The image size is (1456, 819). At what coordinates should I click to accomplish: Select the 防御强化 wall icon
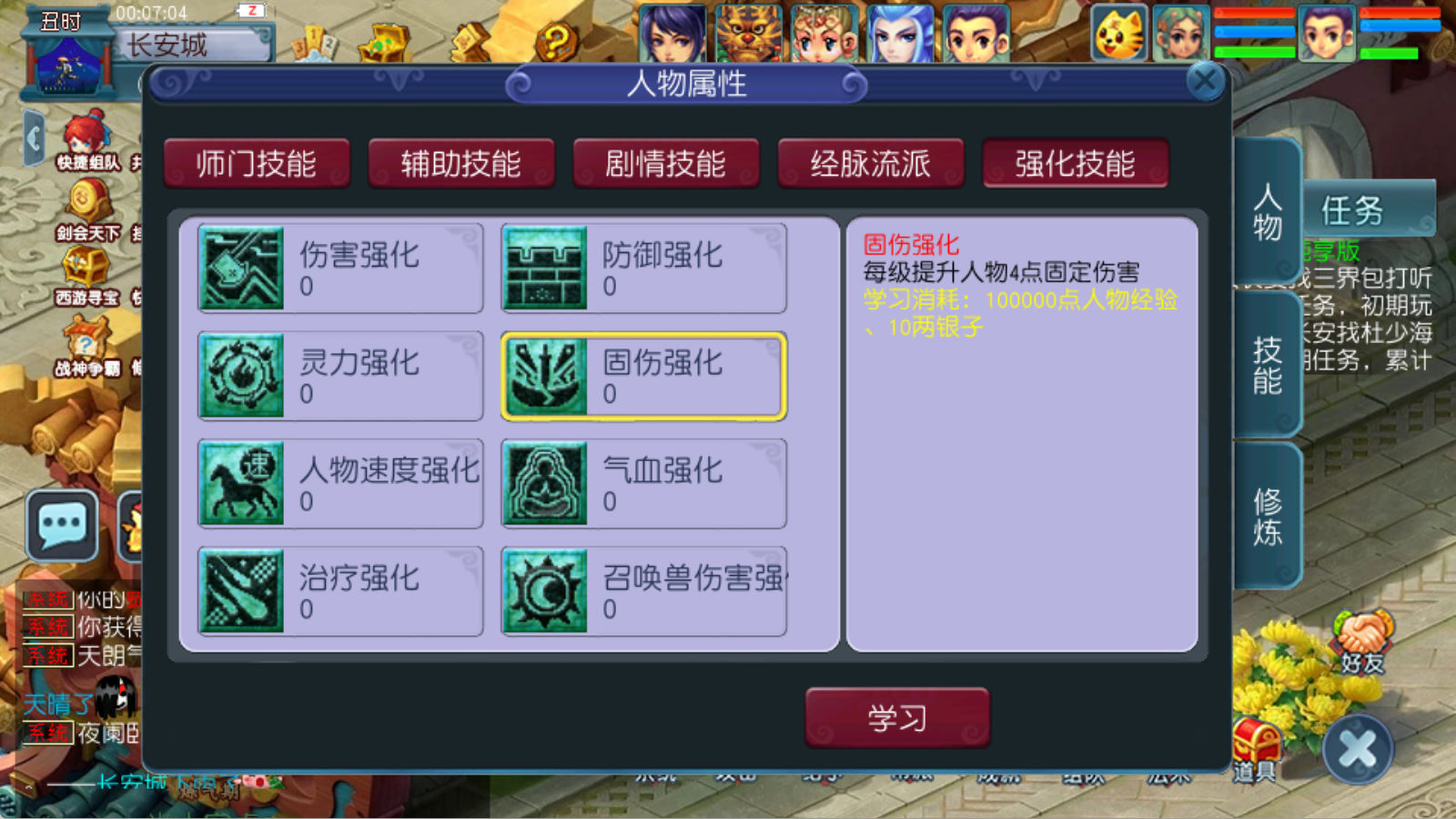544,268
